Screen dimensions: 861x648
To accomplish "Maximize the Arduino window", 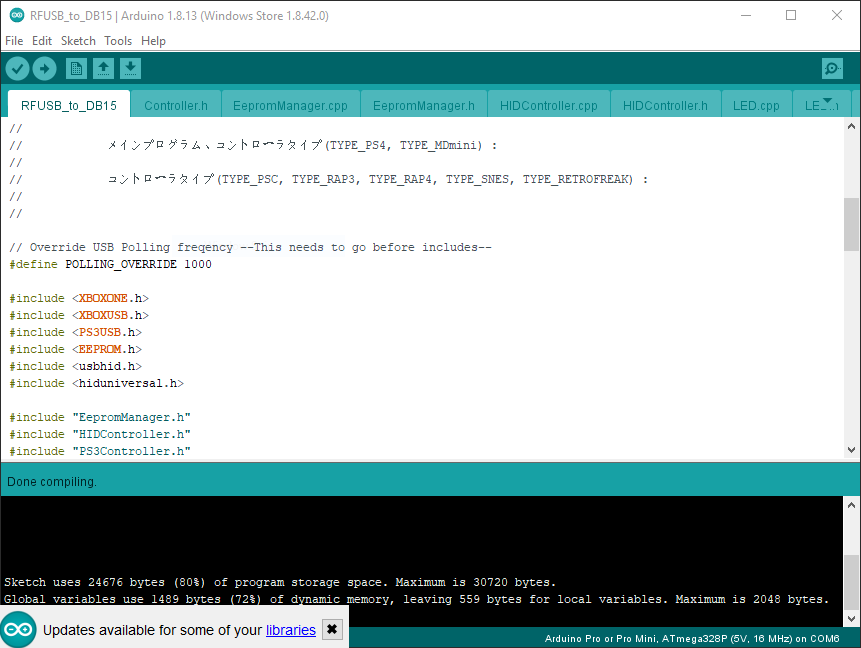I will tap(791, 15).
